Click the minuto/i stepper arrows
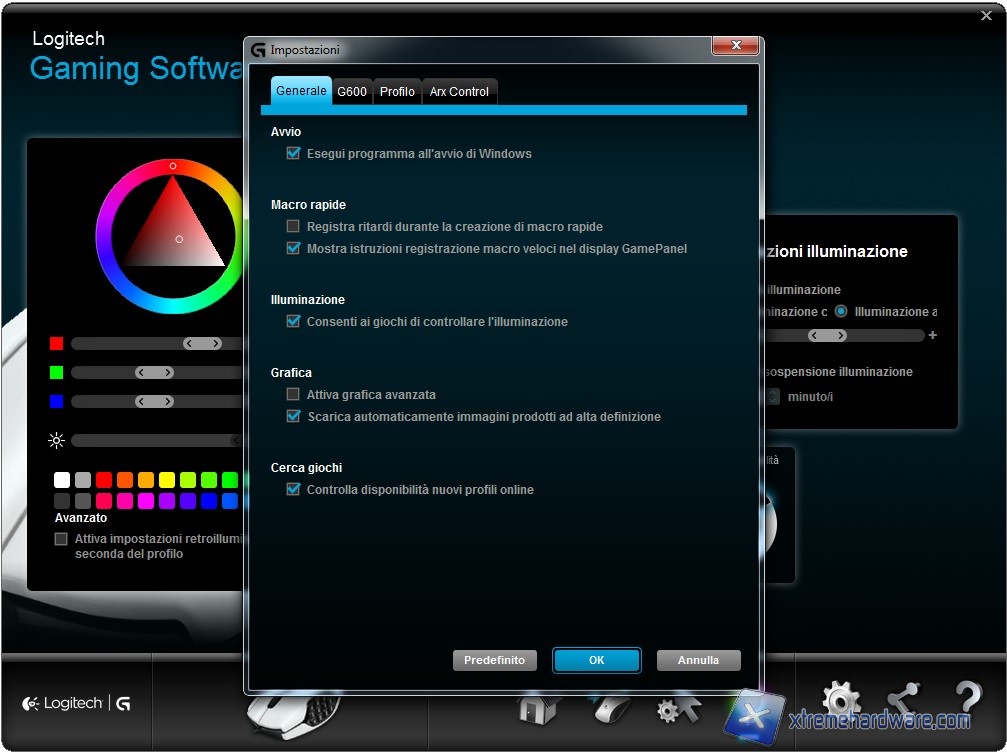Screen dimensions: 1007x753 coord(773,397)
